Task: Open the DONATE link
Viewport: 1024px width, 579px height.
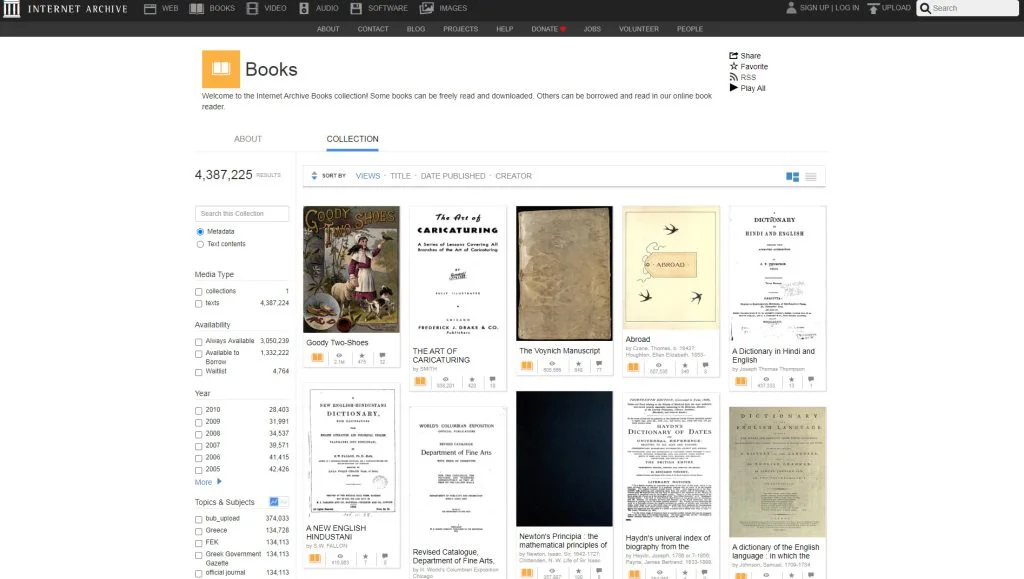Action: click(x=548, y=29)
